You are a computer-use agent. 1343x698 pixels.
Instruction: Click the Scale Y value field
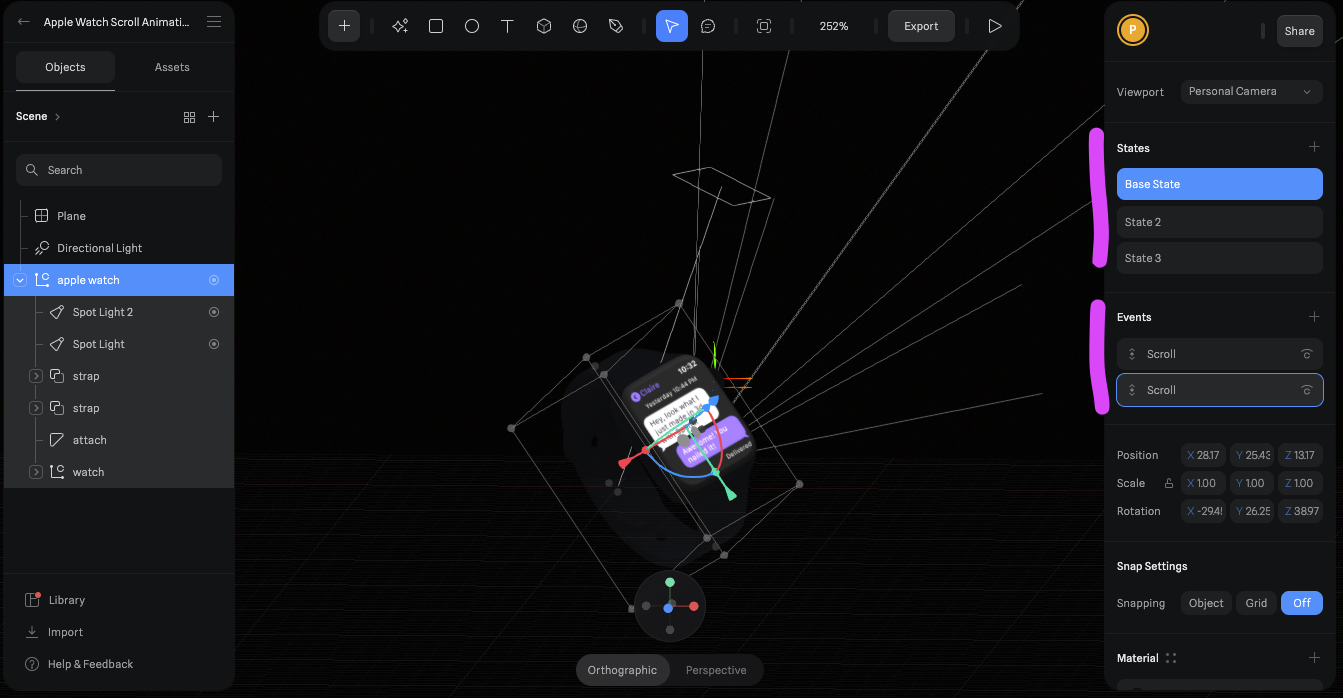click(x=1252, y=483)
